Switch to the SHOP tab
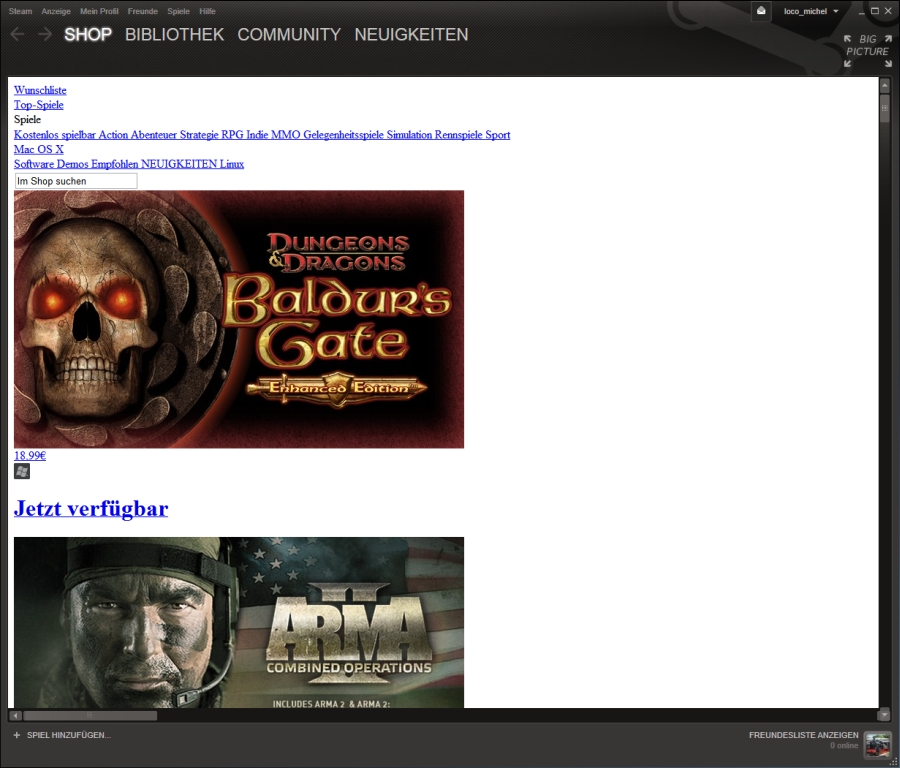 (88, 34)
